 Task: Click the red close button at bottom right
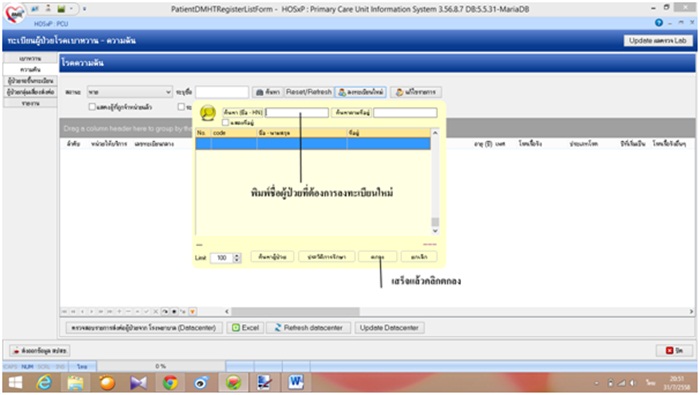pyautogui.click(x=674, y=350)
